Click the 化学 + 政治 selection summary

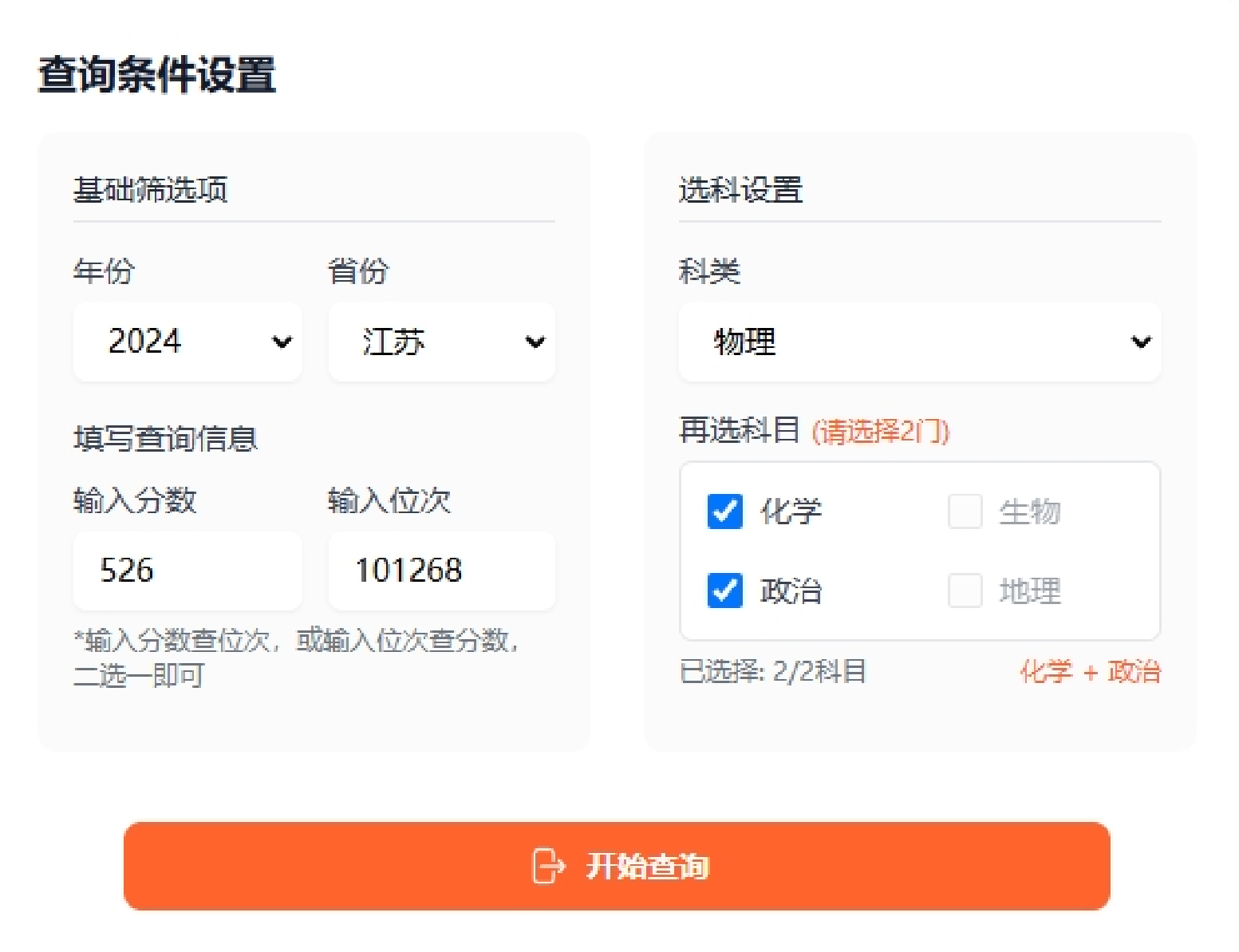click(1091, 671)
